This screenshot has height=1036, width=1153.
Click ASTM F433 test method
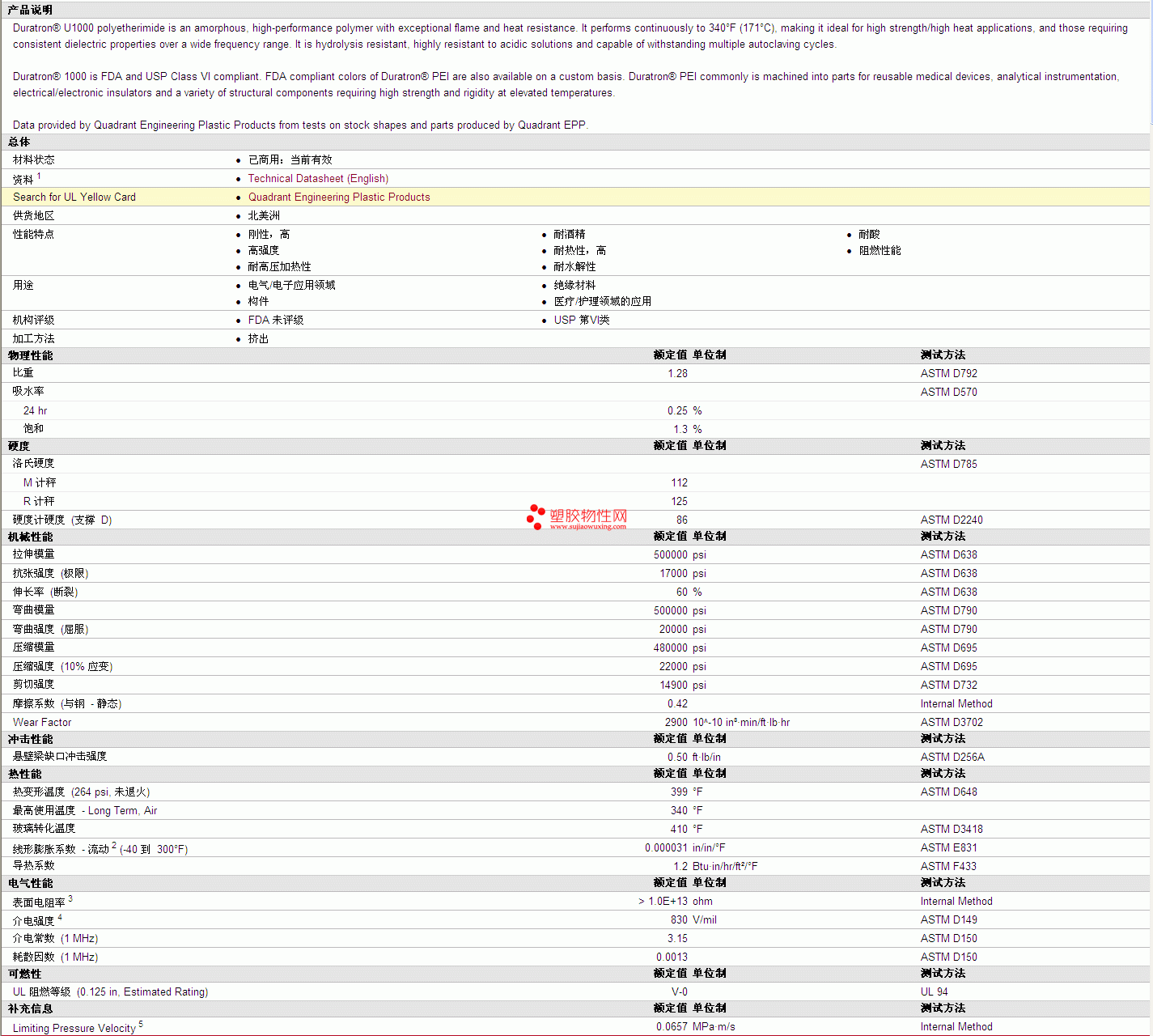(x=948, y=867)
